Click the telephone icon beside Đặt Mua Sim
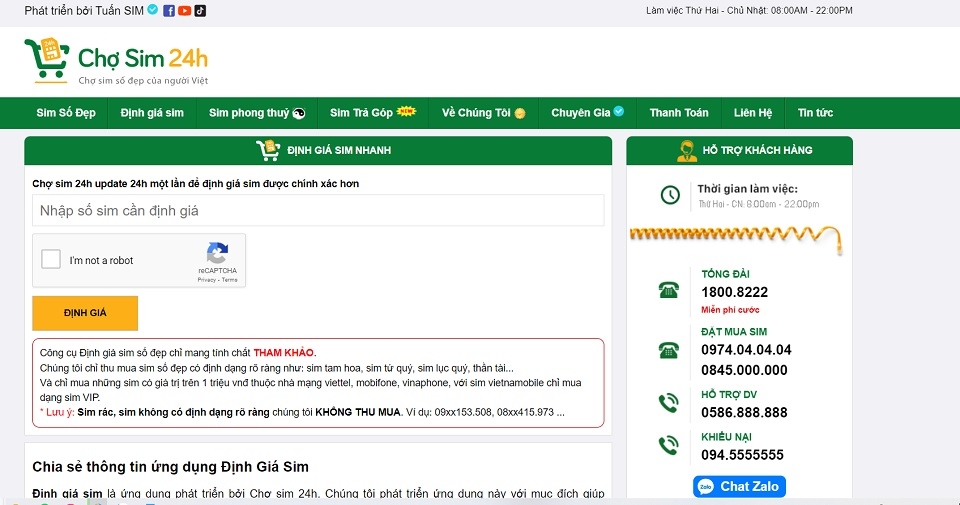This screenshot has height=505, width=960. pyautogui.click(x=669, y=350)
